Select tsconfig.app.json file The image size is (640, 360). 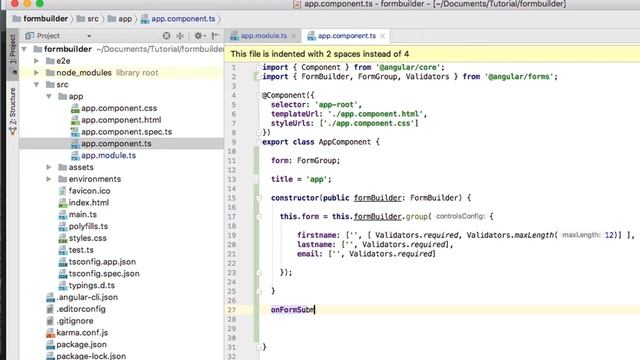[102, 262]
